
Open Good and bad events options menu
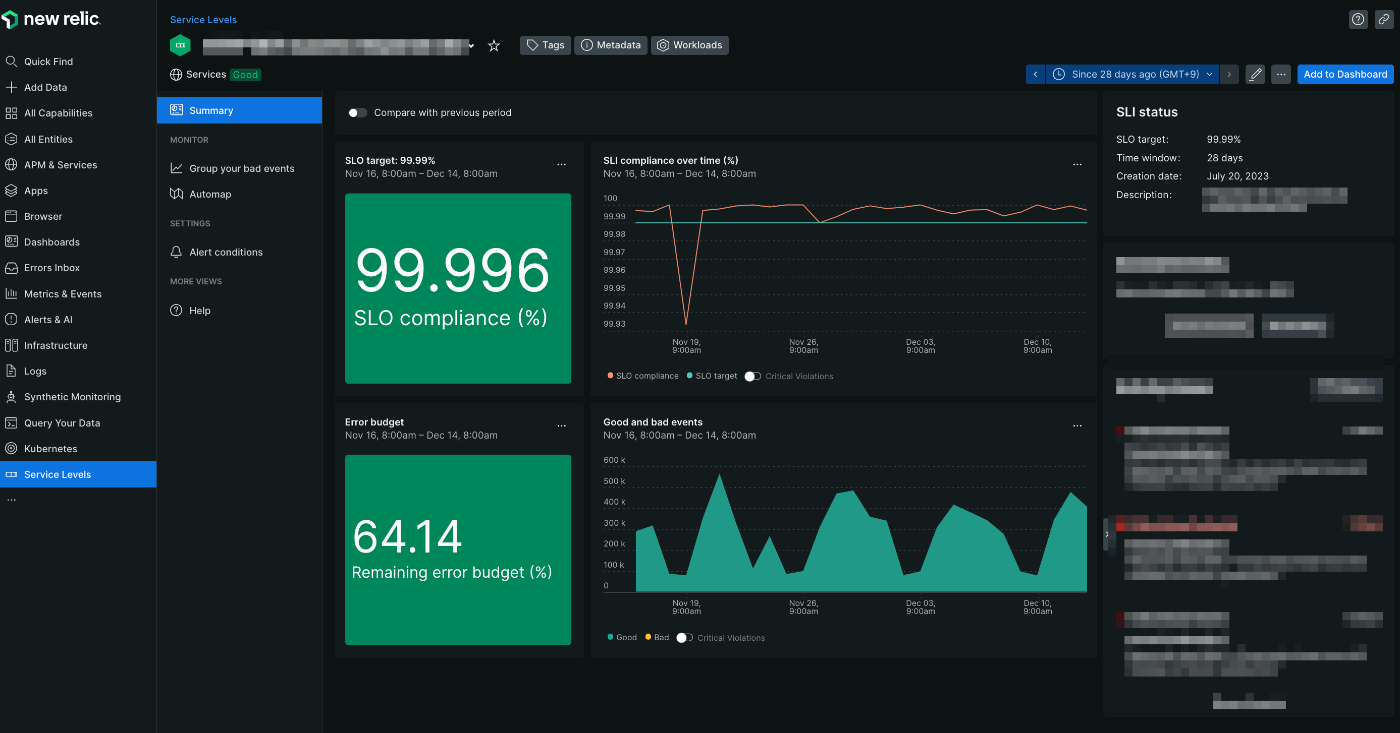pos(1077,425)
